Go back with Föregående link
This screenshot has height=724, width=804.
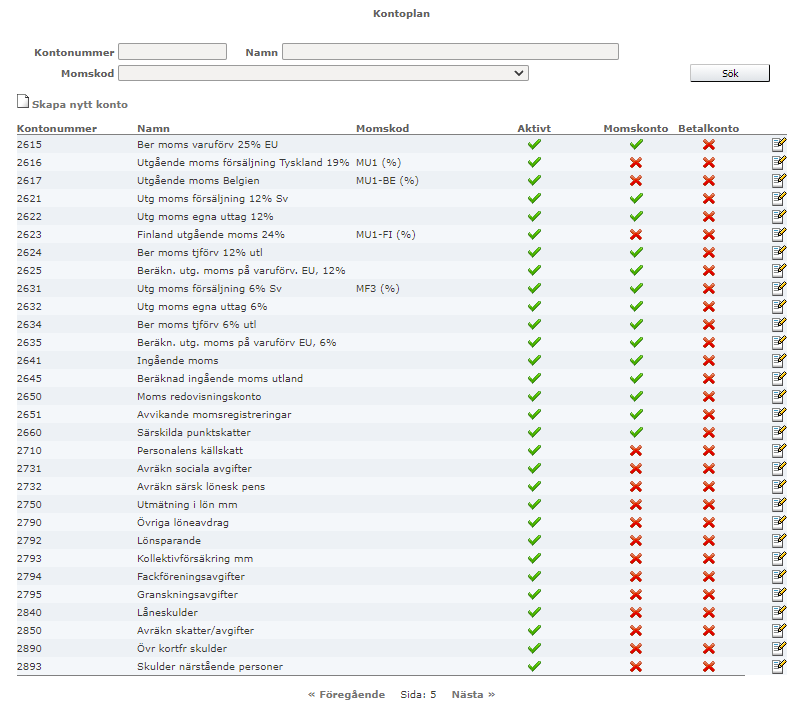click(x=346, y=694)
